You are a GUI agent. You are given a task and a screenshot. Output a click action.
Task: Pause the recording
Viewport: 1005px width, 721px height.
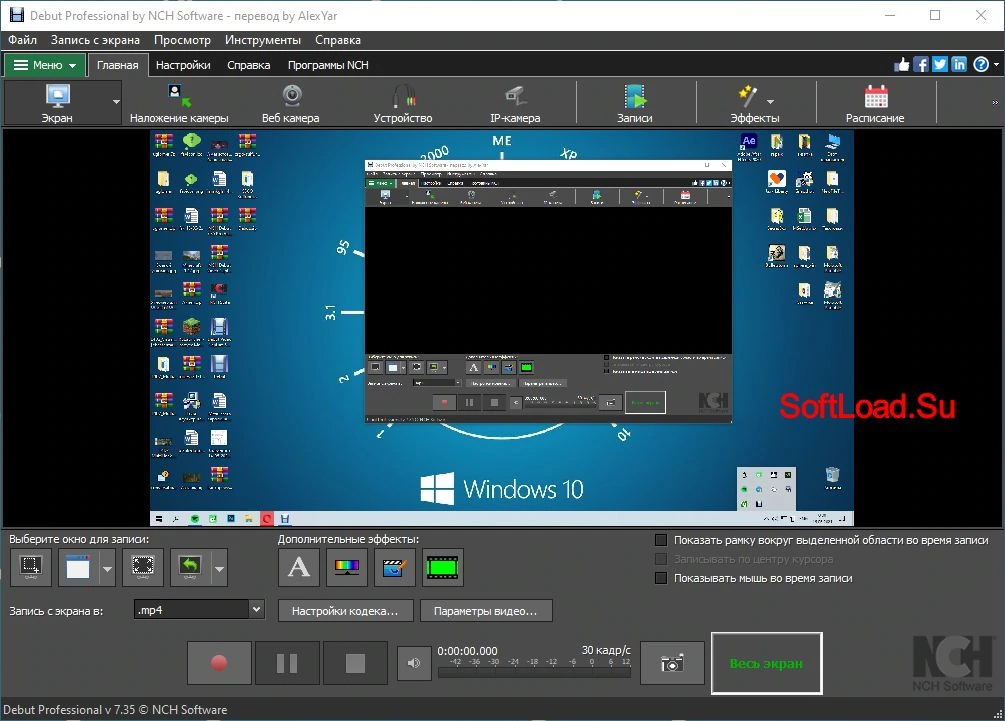287,663
